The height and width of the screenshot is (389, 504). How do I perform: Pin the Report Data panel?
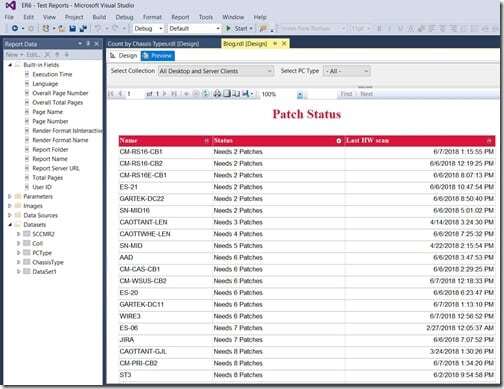tap(88, 44)
